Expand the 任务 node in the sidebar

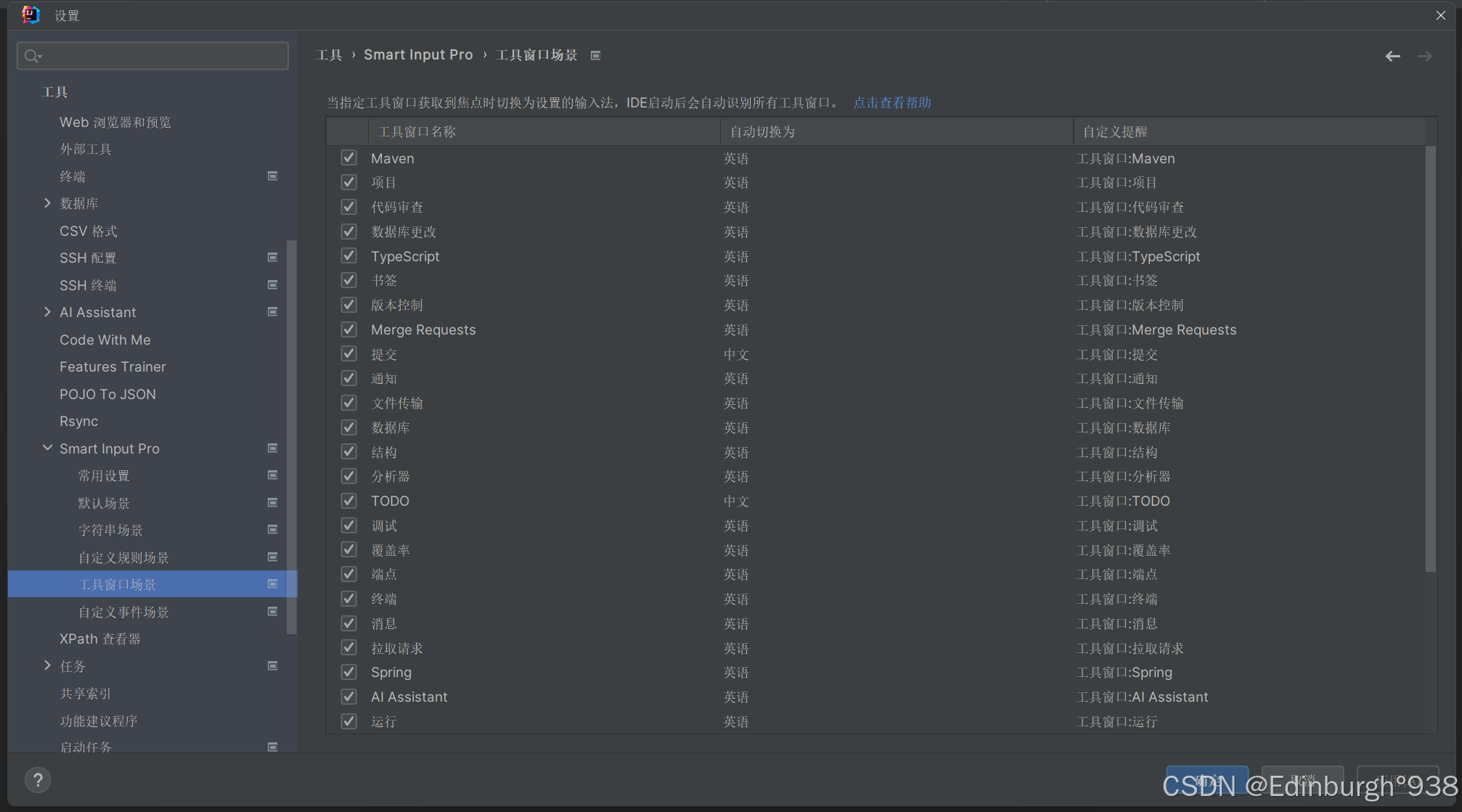click(x=47, y=665)
